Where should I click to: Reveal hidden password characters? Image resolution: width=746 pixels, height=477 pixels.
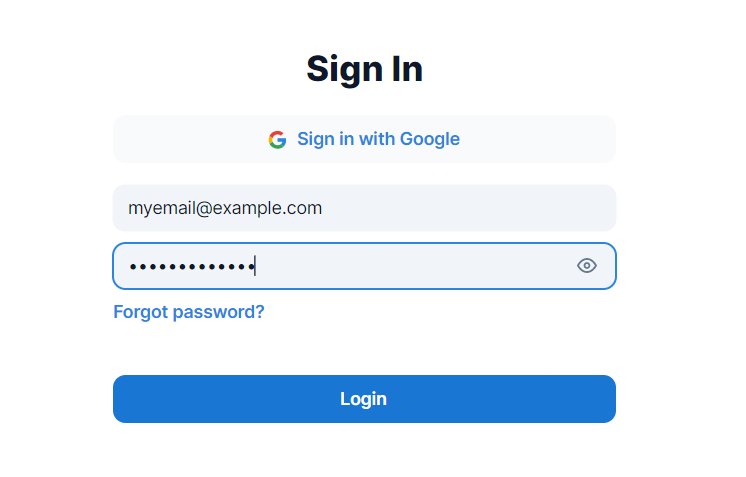587,265
